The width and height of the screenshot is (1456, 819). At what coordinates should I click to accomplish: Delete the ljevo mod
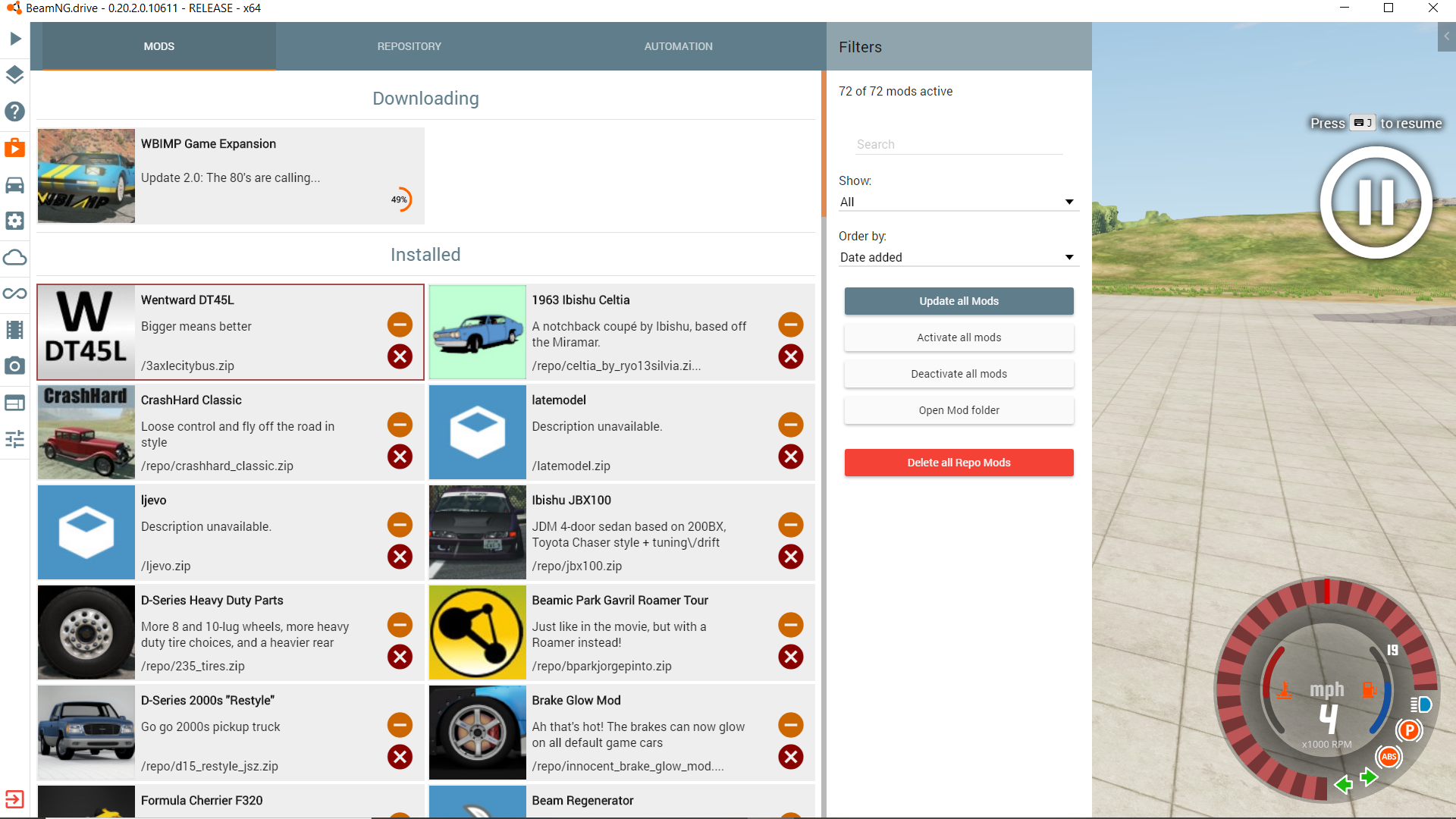click(400, 557)
